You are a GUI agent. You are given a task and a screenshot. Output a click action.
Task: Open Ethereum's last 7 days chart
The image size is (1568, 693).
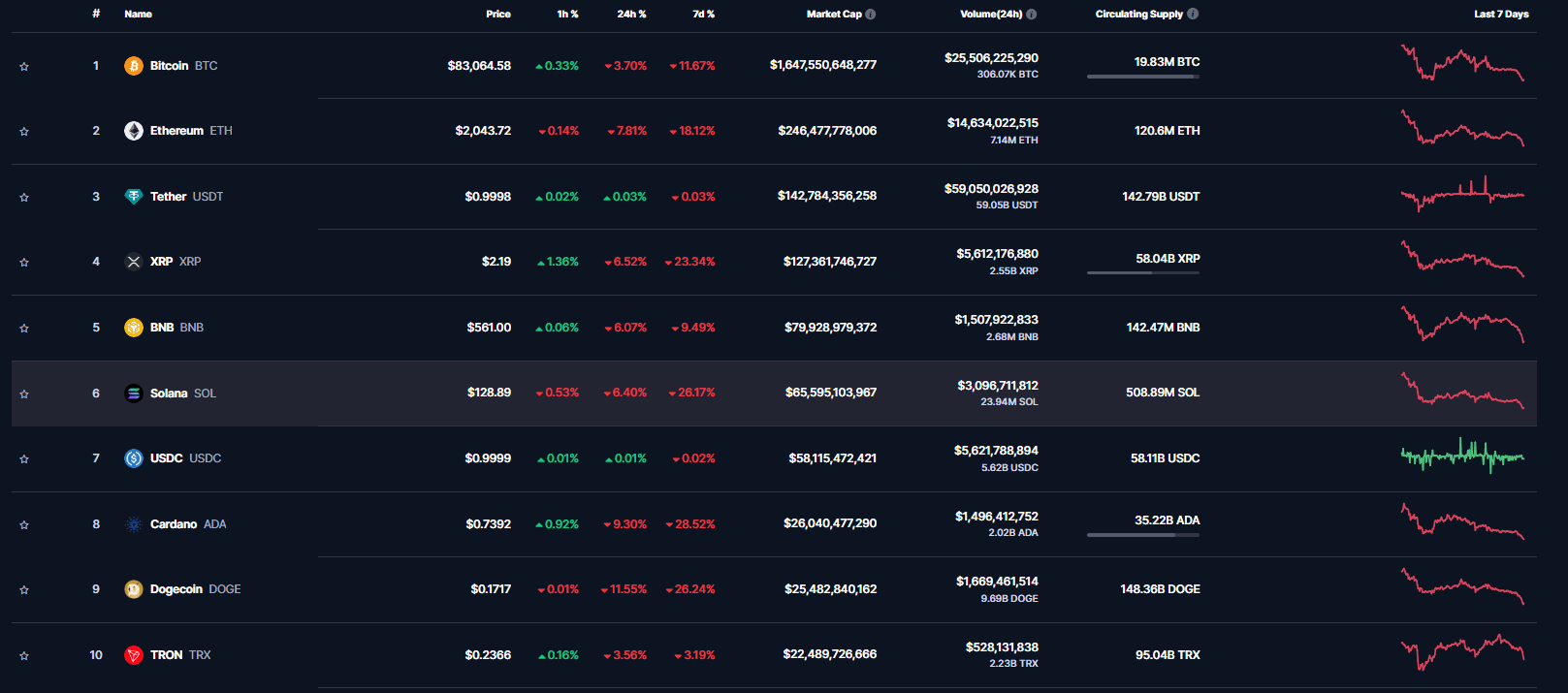(1462, 130)
